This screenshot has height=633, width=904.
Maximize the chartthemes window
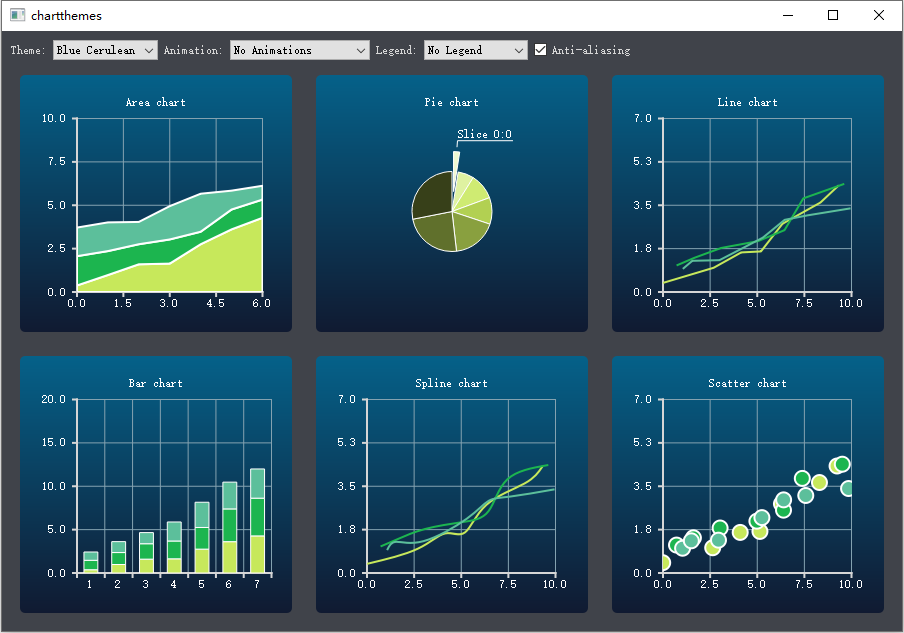[833, 15]
